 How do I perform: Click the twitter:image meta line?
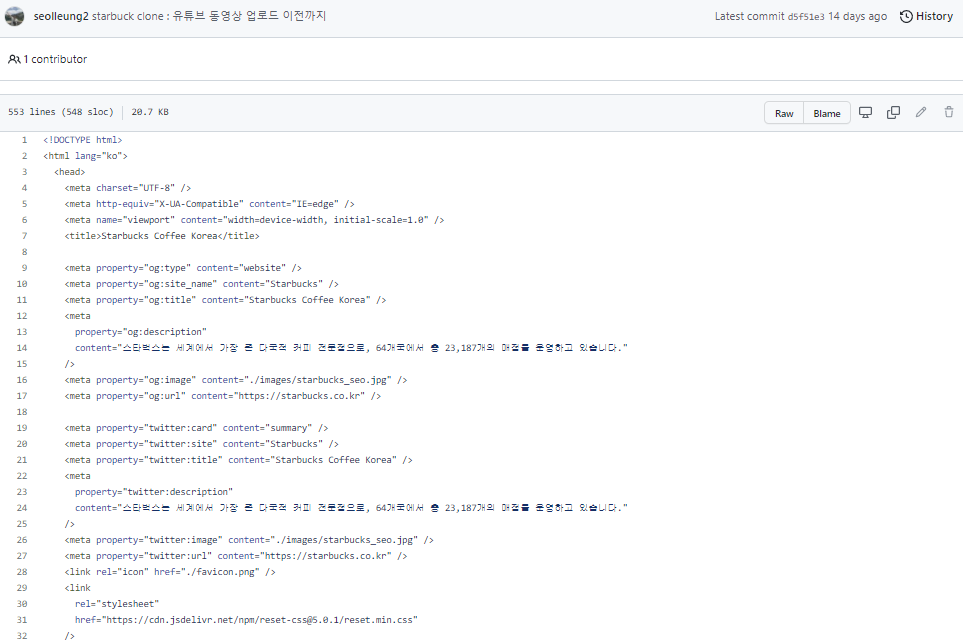coord(249,540)
